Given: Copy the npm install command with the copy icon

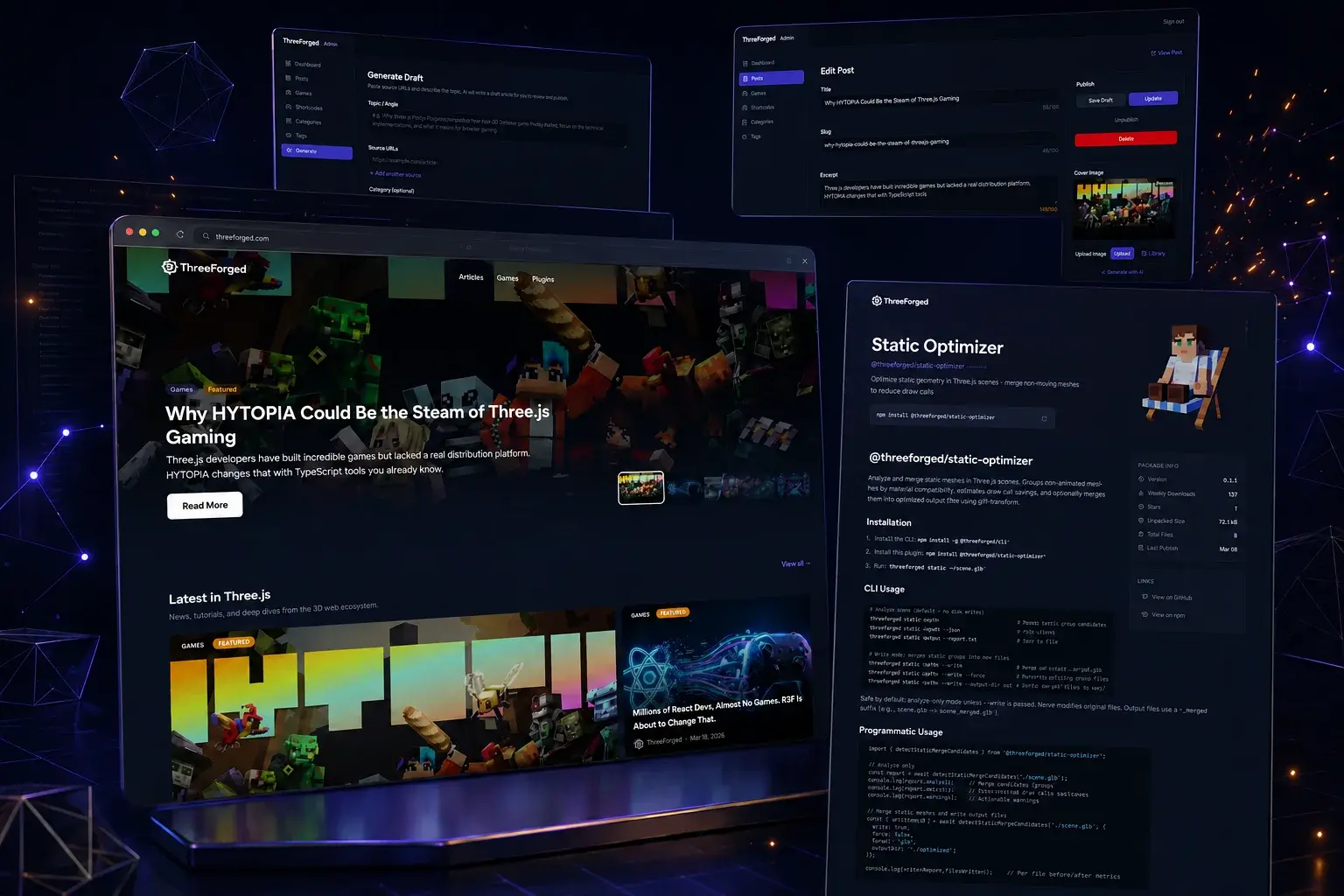Looking at the screenshot, I should click(1044, 419).
